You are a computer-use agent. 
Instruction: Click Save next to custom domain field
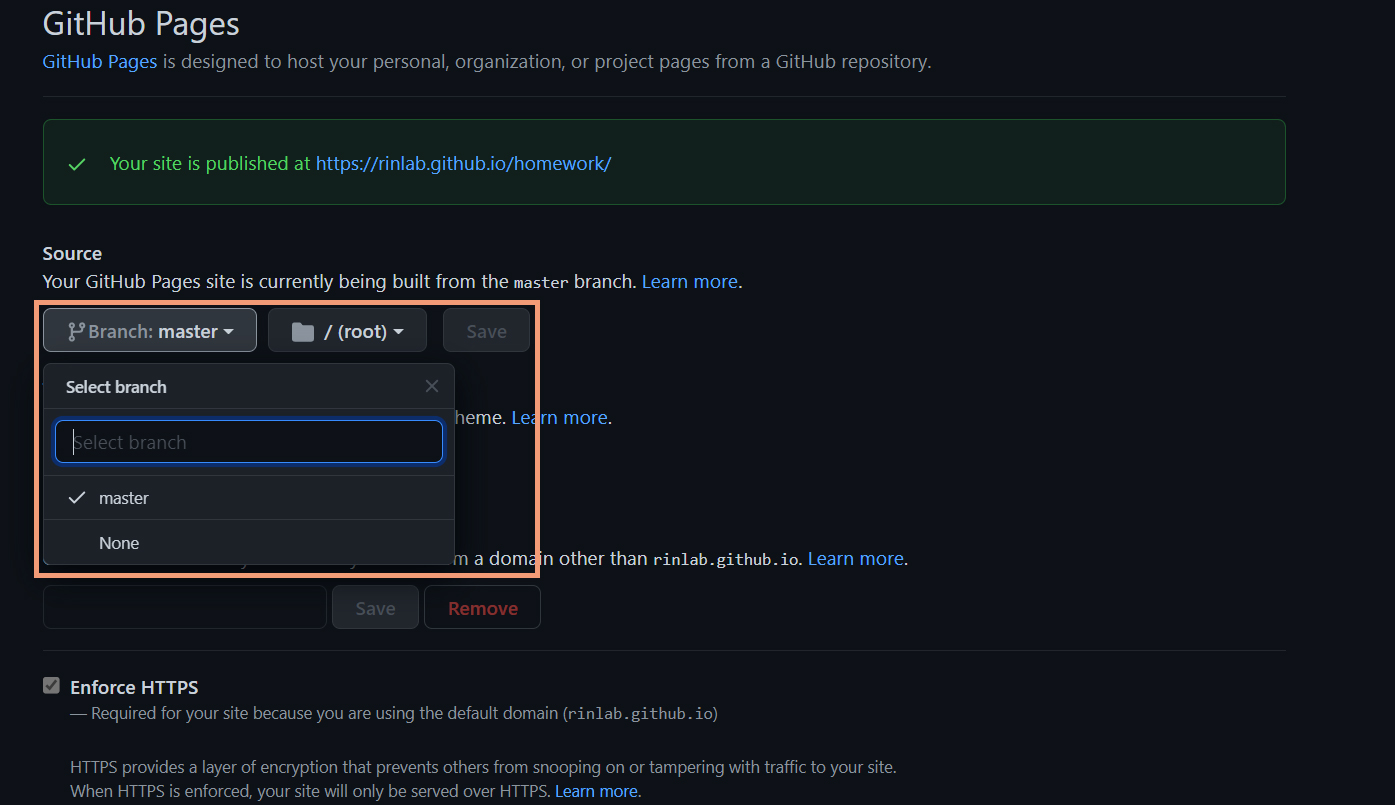[375, 608]
